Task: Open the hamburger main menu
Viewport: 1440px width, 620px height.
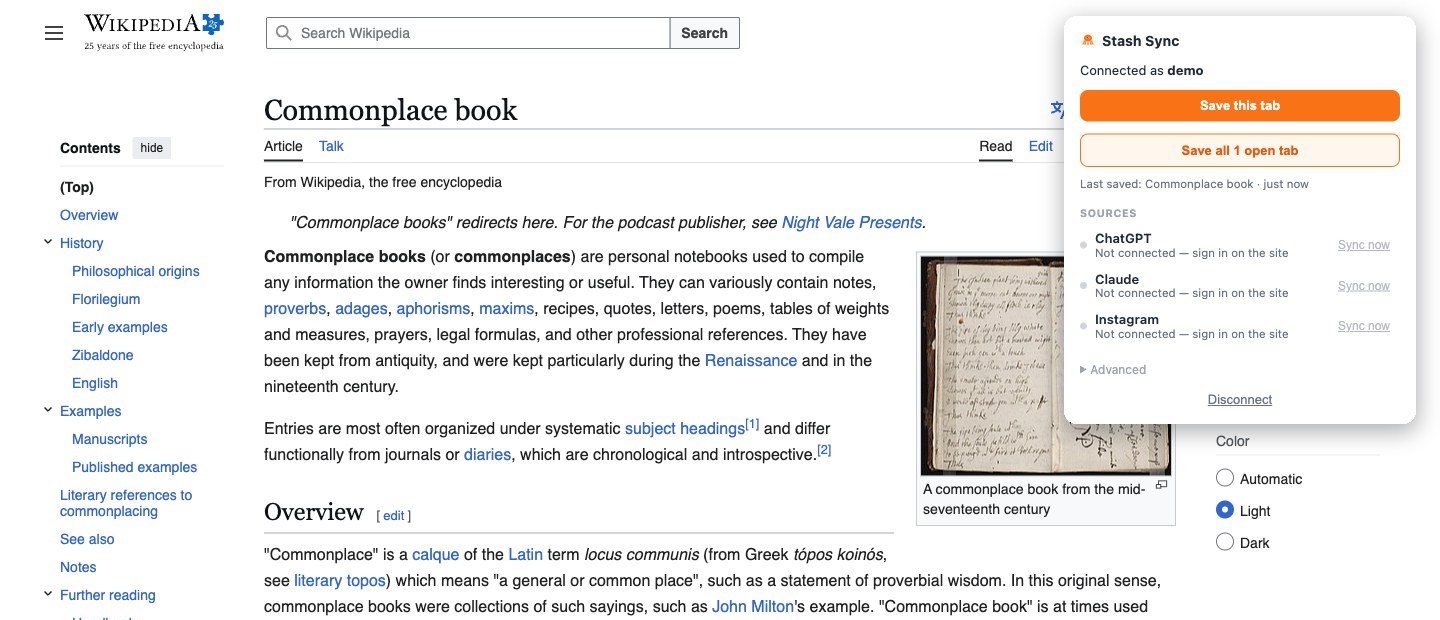Action: click(54, 33)
